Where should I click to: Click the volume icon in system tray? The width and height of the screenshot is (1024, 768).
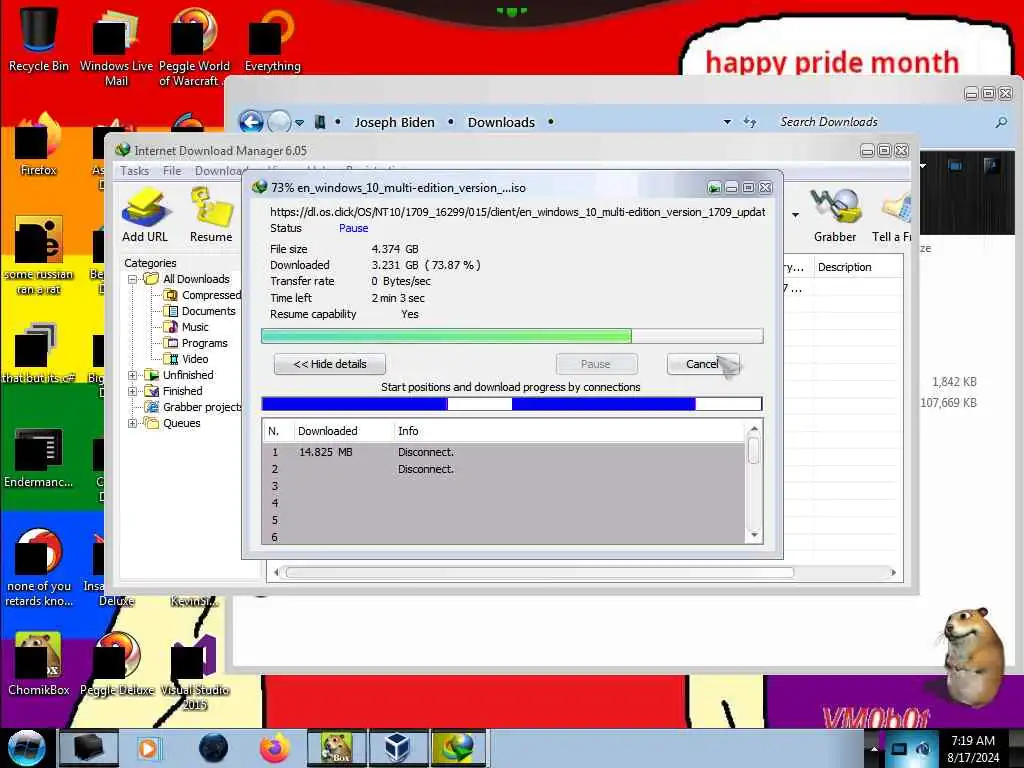tap(923, 748)
